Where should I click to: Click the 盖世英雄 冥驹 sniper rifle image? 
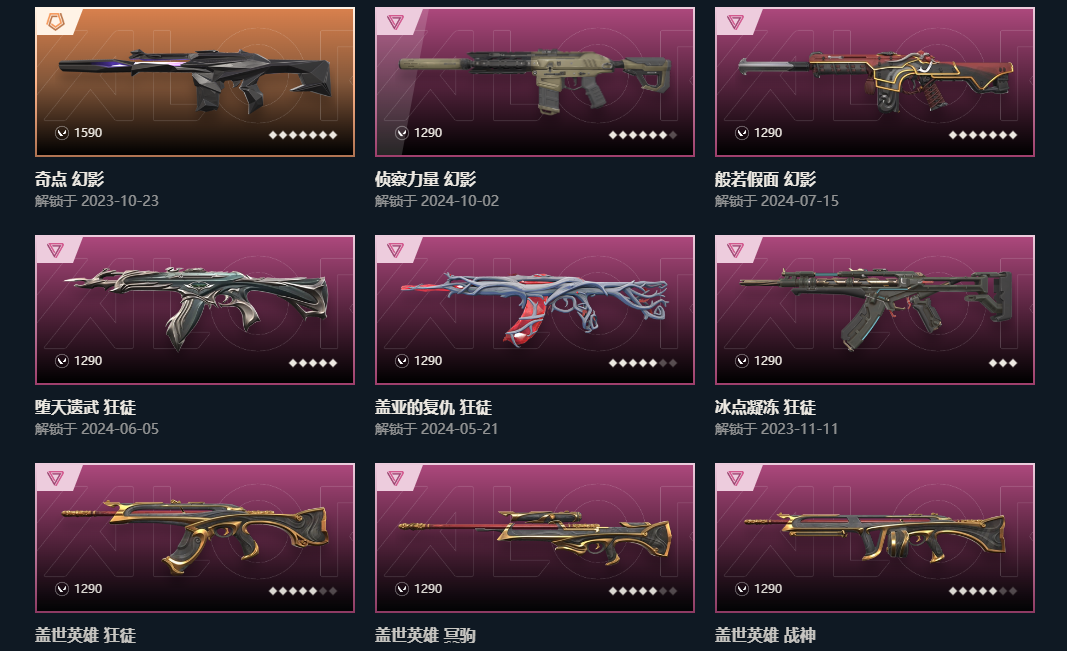(535, 536)
